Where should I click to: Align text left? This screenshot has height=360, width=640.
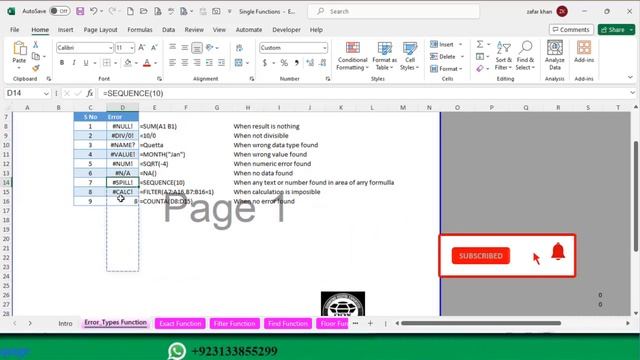click(x=172, y=63)
